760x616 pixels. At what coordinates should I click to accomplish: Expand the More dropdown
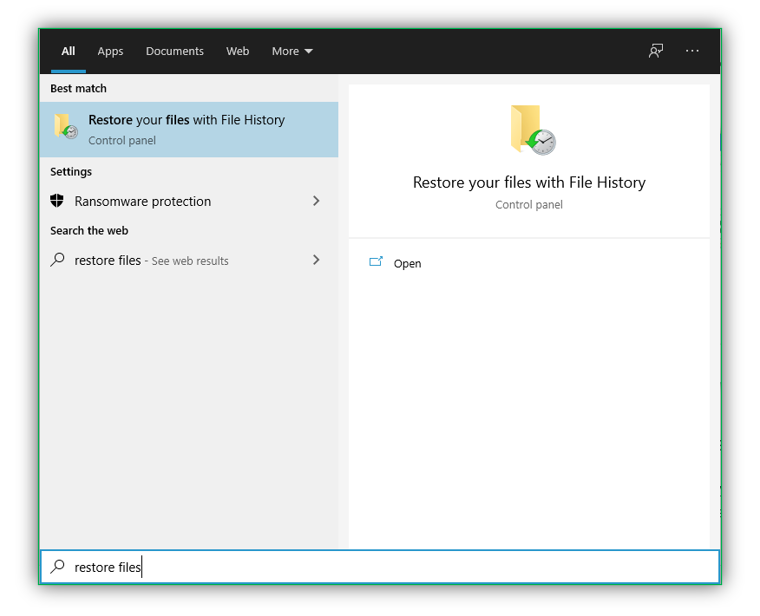[292, 51]
